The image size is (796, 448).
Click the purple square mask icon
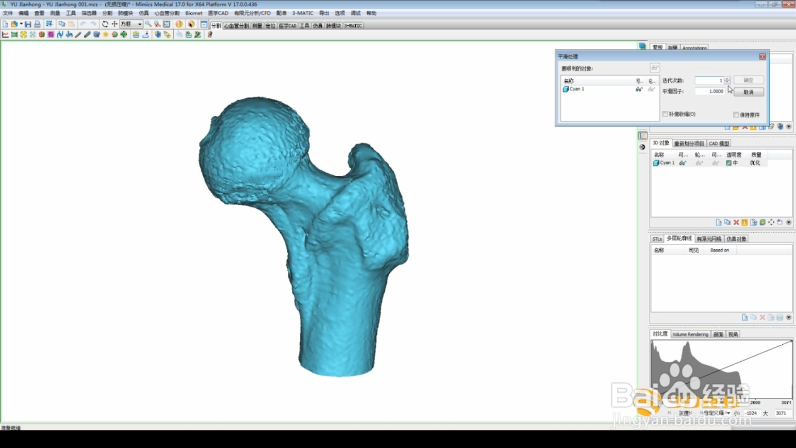click(51, 35)
